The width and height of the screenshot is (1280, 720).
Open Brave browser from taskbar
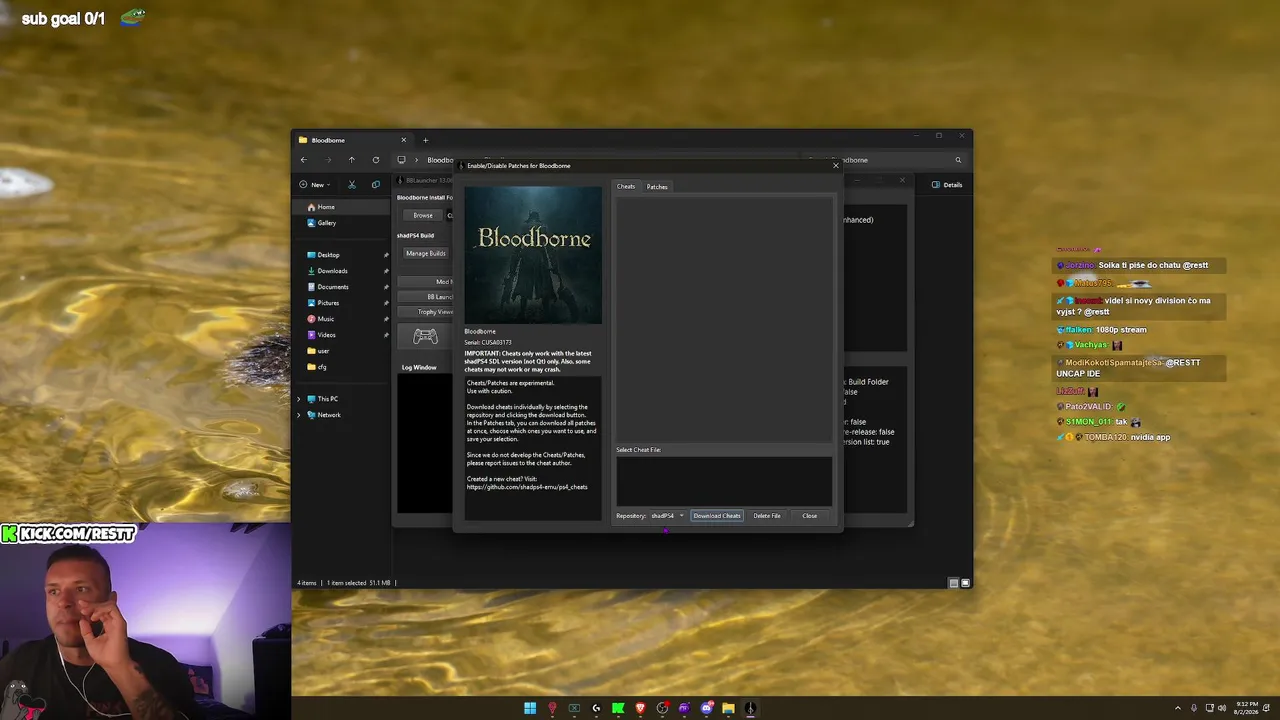(x=640, y=709)
